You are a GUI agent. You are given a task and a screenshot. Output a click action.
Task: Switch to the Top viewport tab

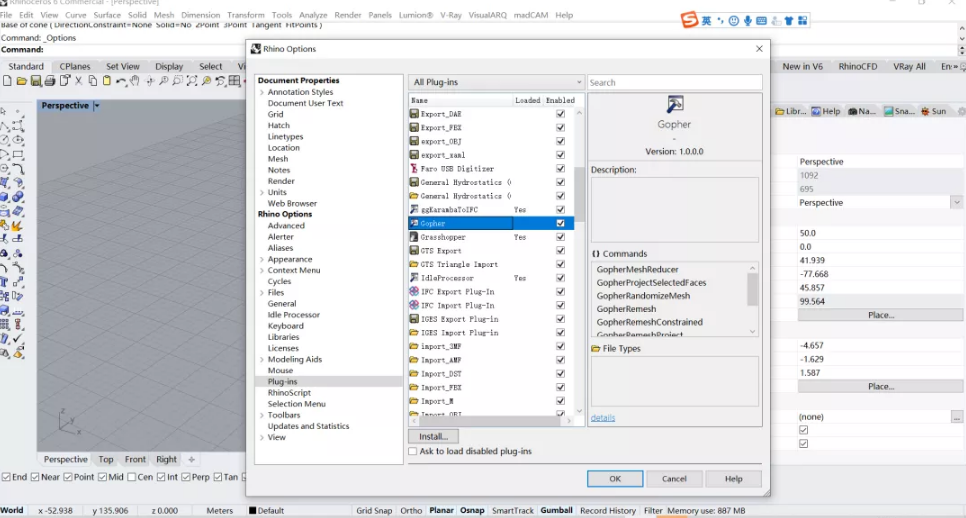click(x=106, y=459)
